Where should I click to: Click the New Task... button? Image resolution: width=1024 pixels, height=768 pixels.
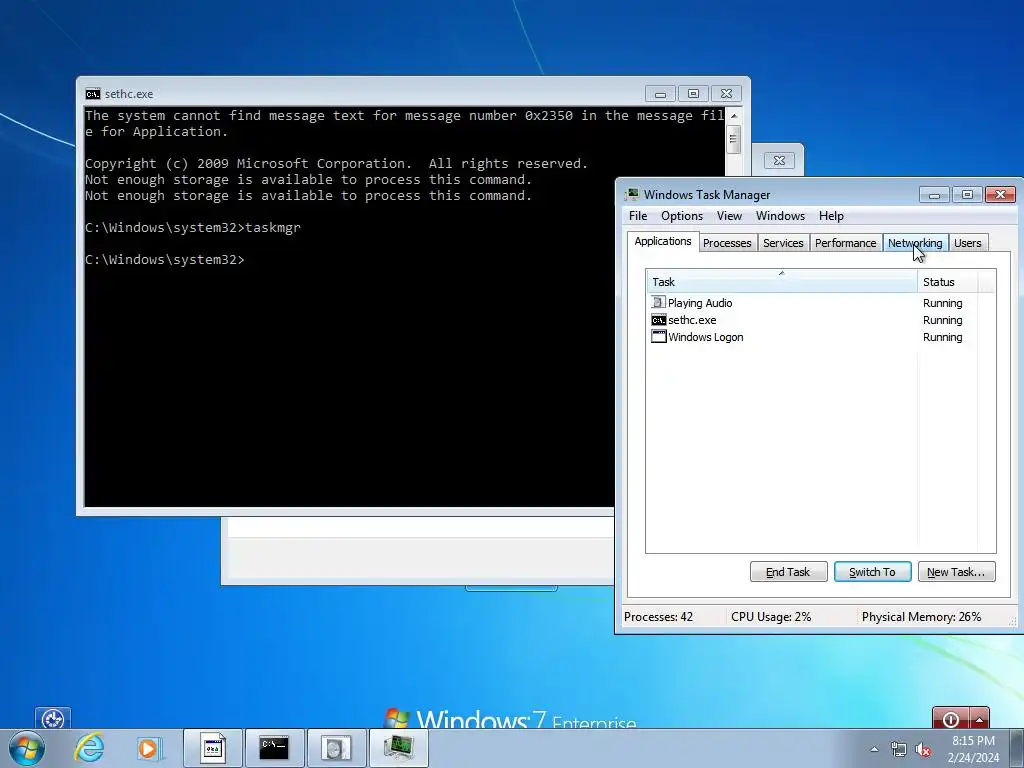point(956,572)
